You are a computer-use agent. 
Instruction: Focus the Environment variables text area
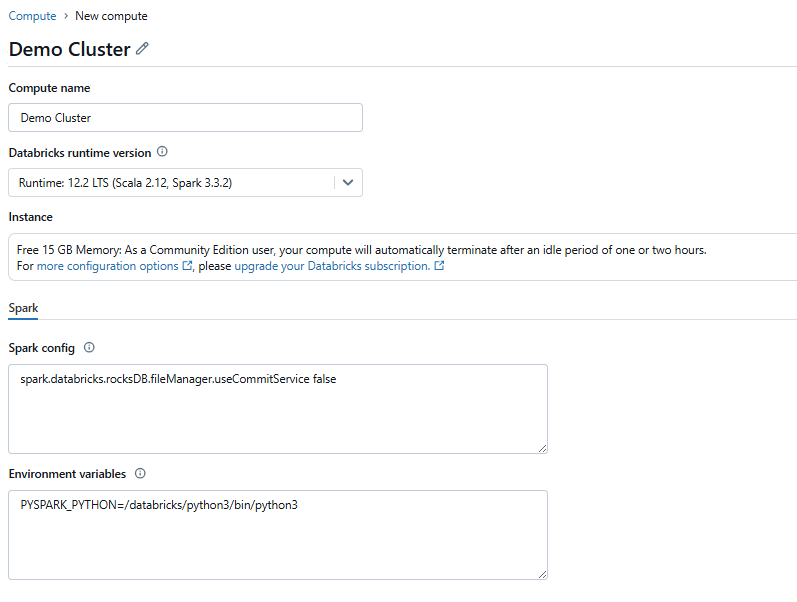(x=278, y=535)
